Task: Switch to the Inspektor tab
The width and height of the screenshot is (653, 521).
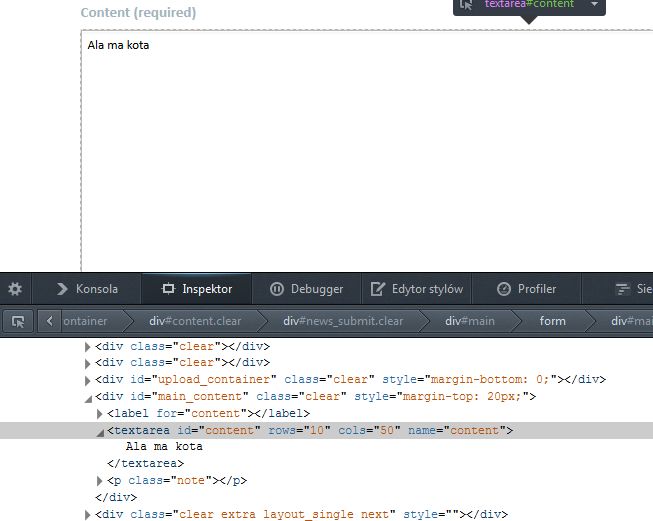Action: point(197,289)
